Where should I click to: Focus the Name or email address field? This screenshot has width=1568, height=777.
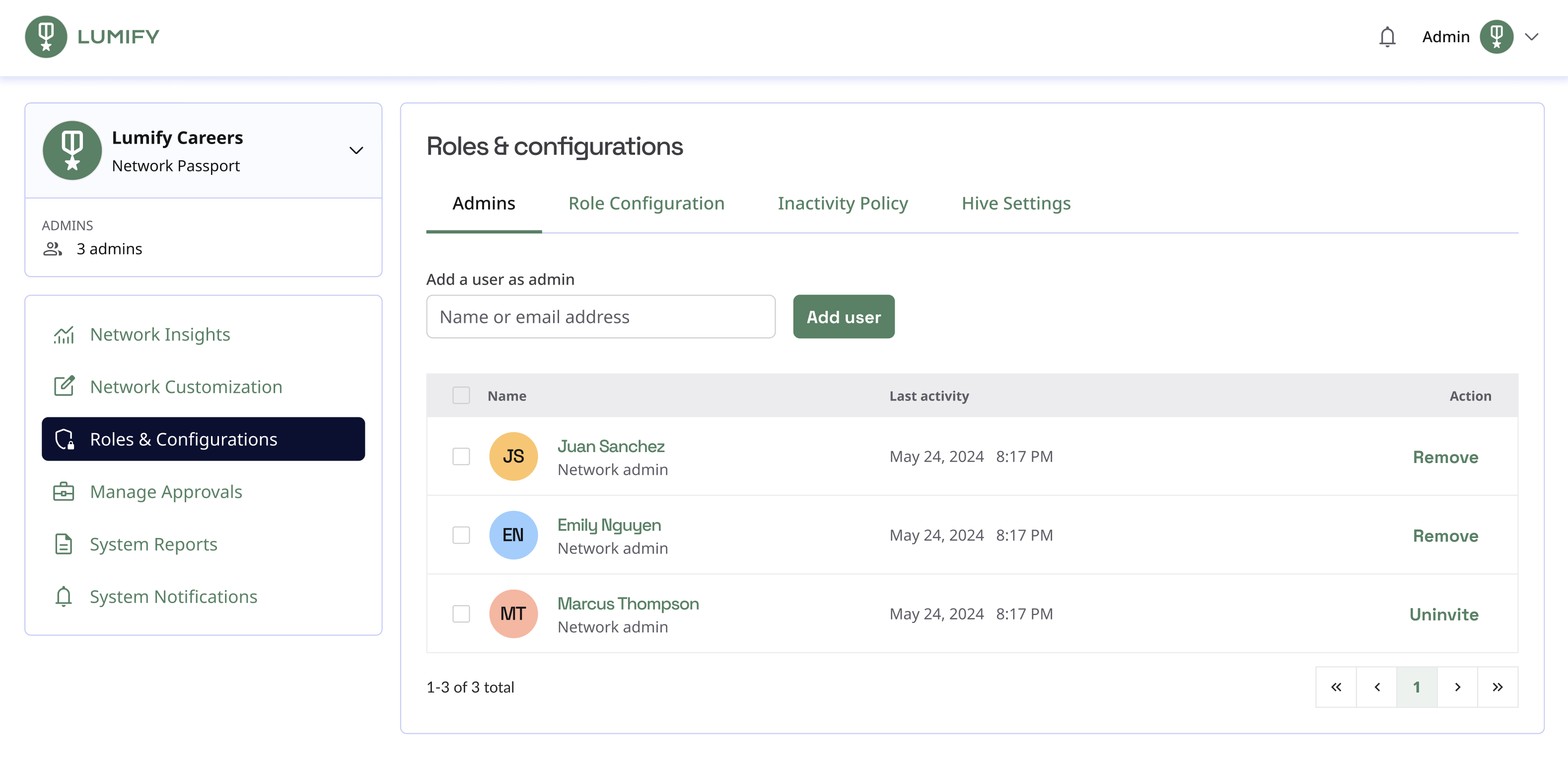point(601,316)
